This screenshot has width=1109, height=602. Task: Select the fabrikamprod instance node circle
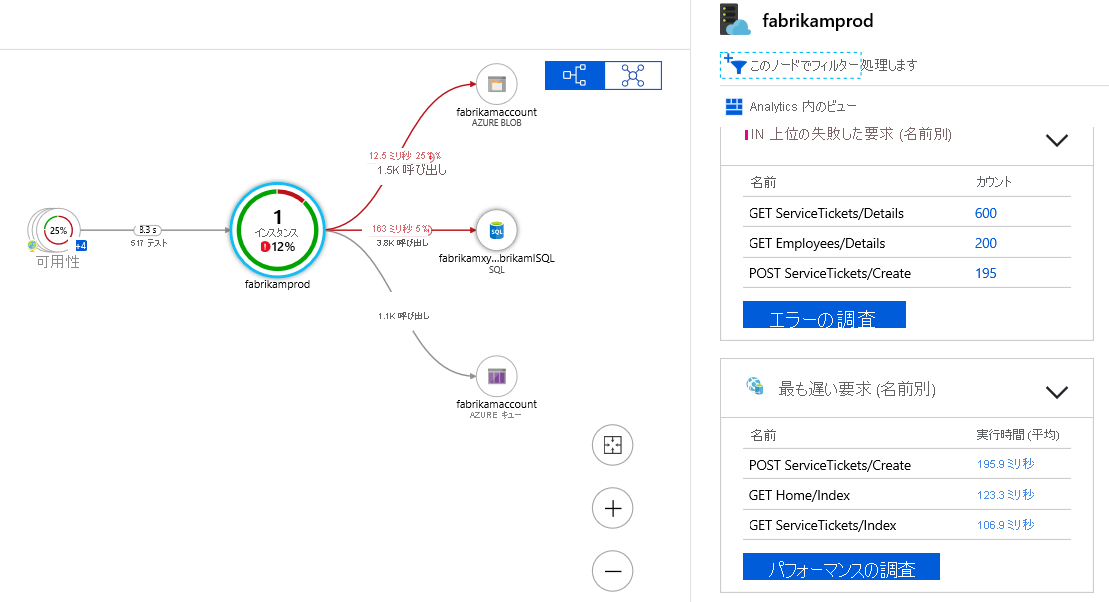click(x=278, y=230)
